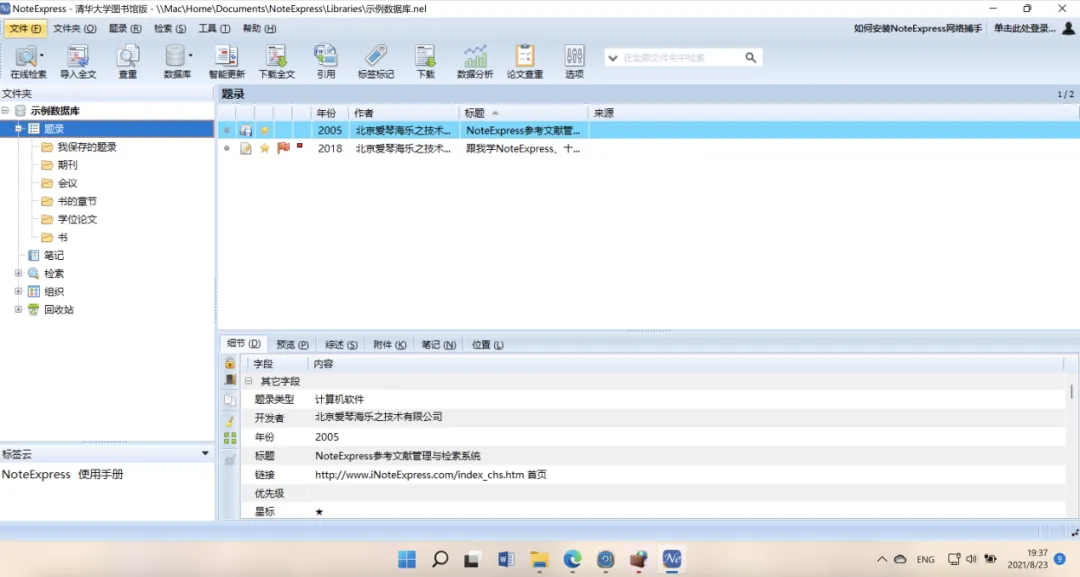Click the search input field in toolbar

point(681,58)
